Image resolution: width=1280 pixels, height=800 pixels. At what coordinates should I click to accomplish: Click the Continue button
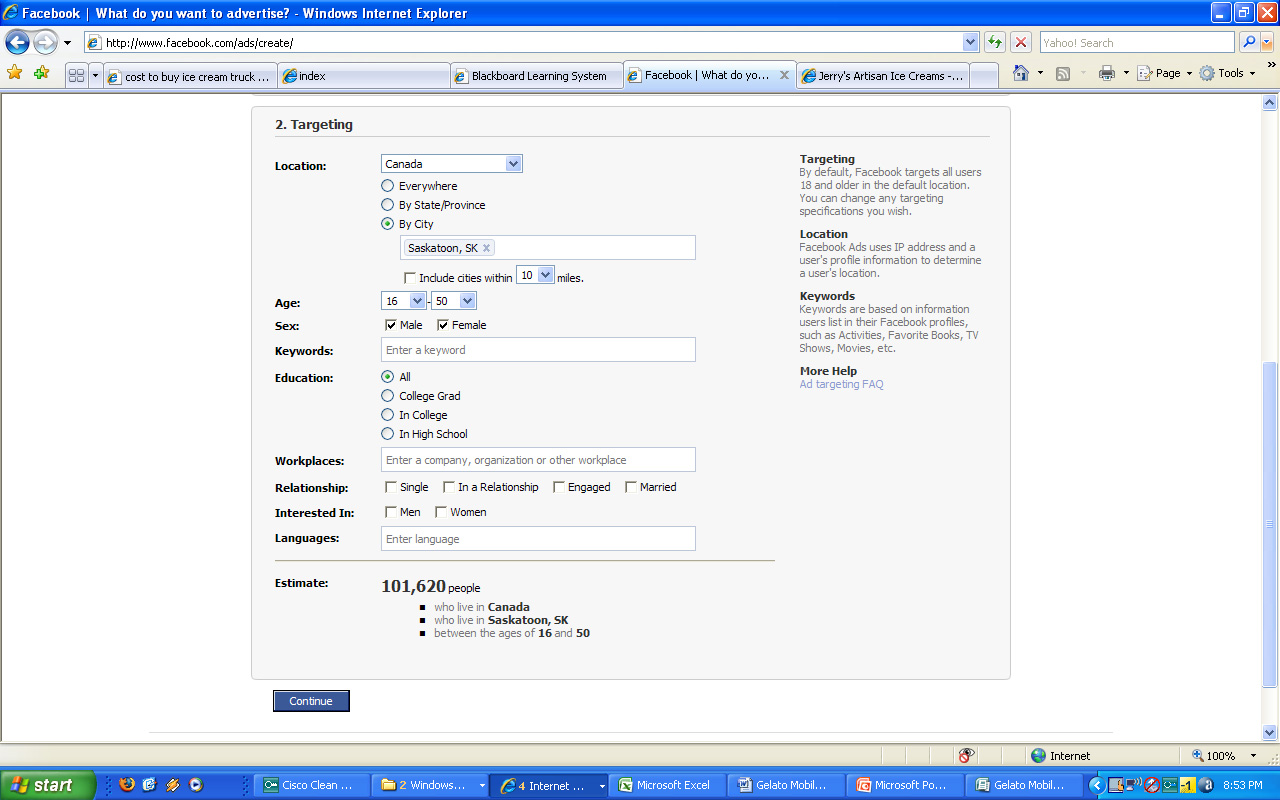pos(311,701)
